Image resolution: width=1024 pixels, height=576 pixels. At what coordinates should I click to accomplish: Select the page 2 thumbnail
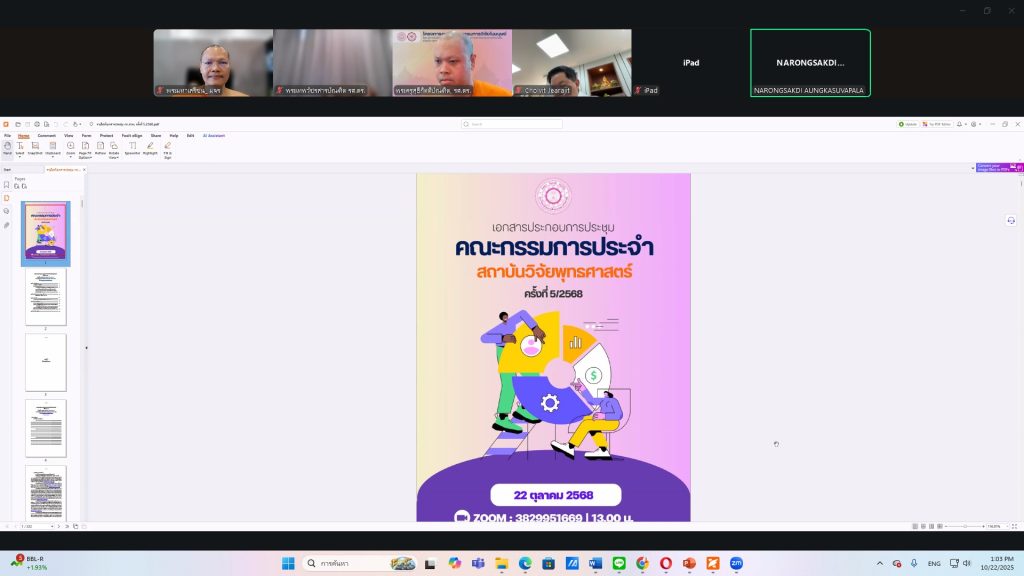pos(46,296)
